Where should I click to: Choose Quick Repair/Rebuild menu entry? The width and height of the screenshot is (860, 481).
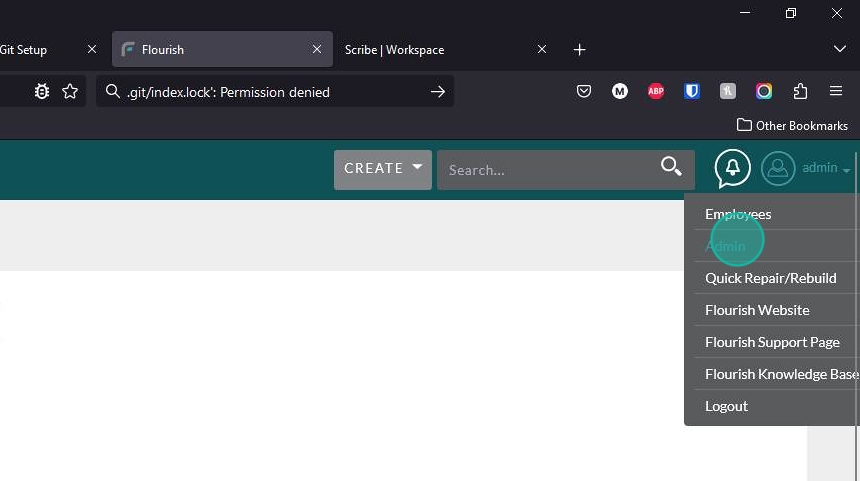pyautogui.click(x=770, y=278)
